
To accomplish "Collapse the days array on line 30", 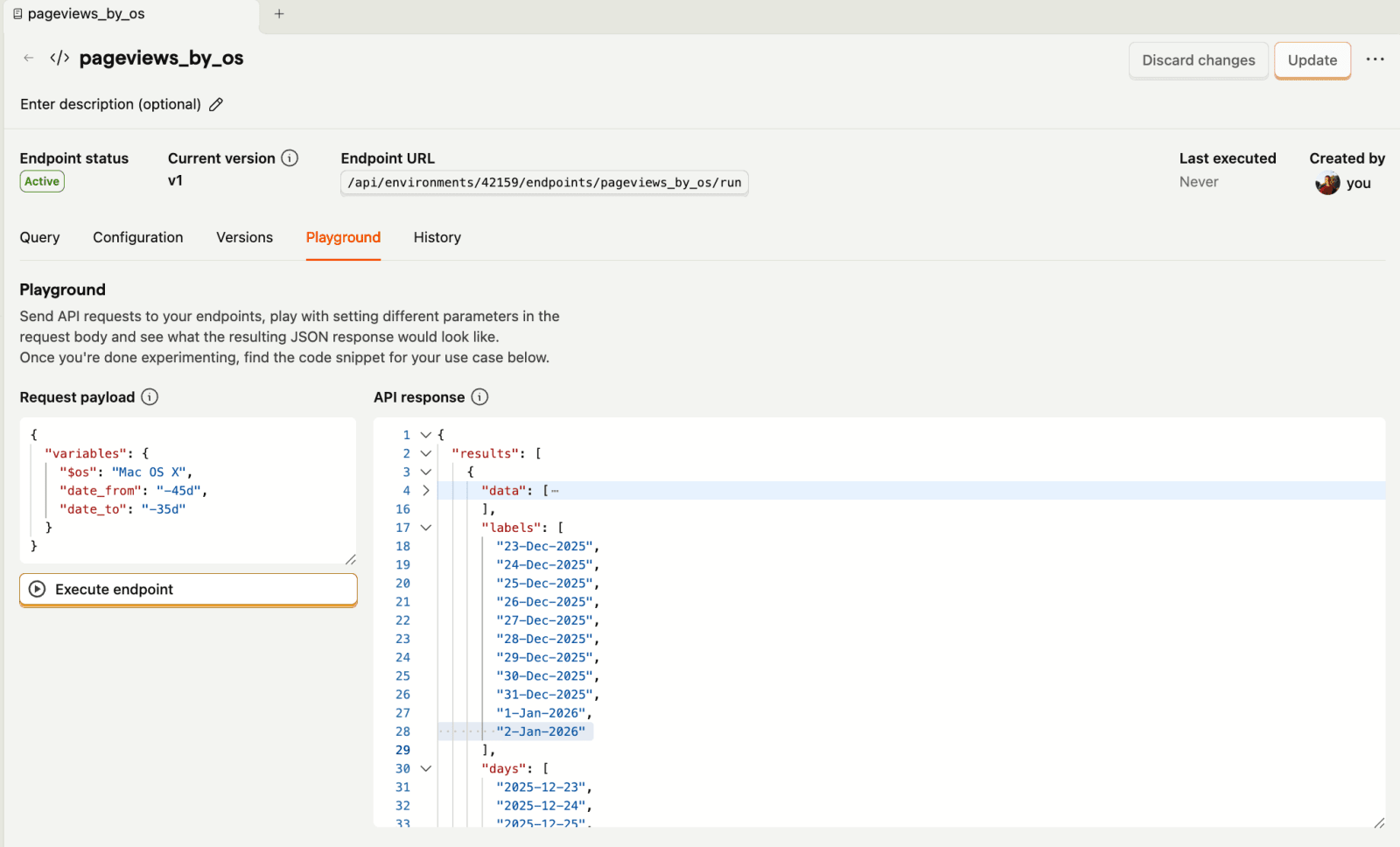I will tap(425, 768).
